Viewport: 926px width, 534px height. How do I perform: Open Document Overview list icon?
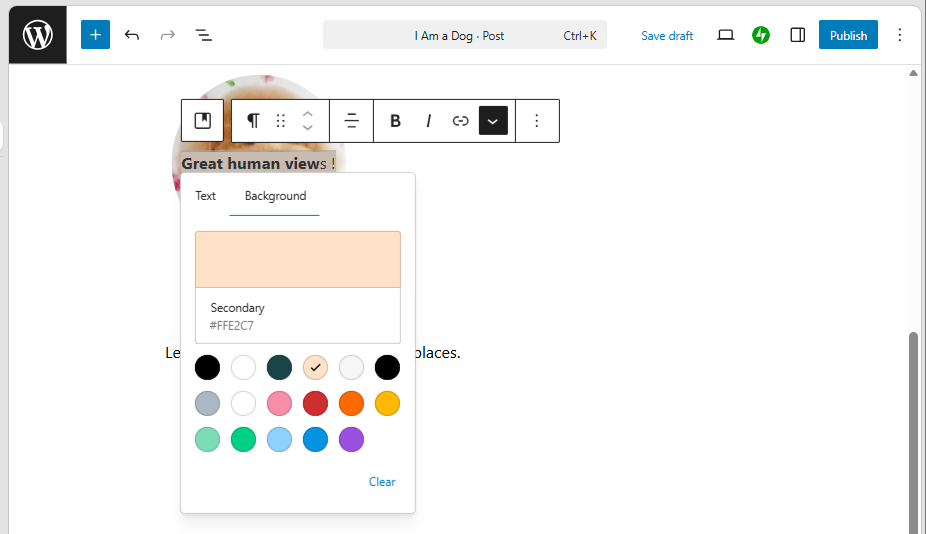pos(203,35)
